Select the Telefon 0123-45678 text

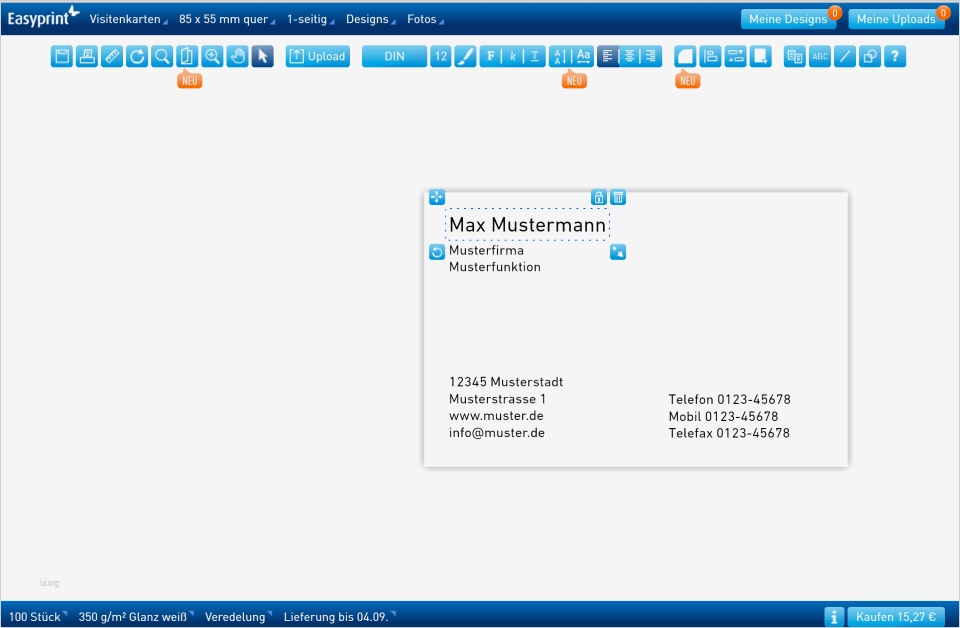point(729,400)
